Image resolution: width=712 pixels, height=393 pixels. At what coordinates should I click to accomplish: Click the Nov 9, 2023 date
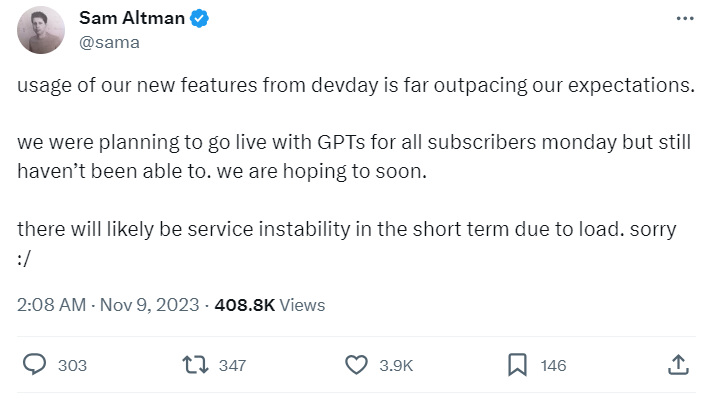pos(149,305)
